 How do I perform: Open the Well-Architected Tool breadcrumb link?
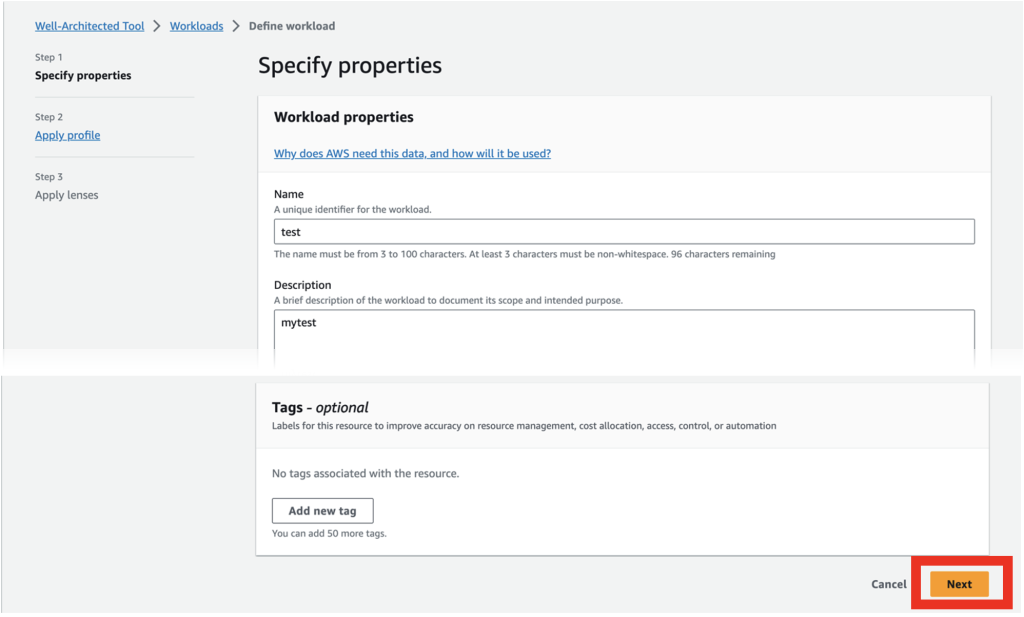(90, 26)
